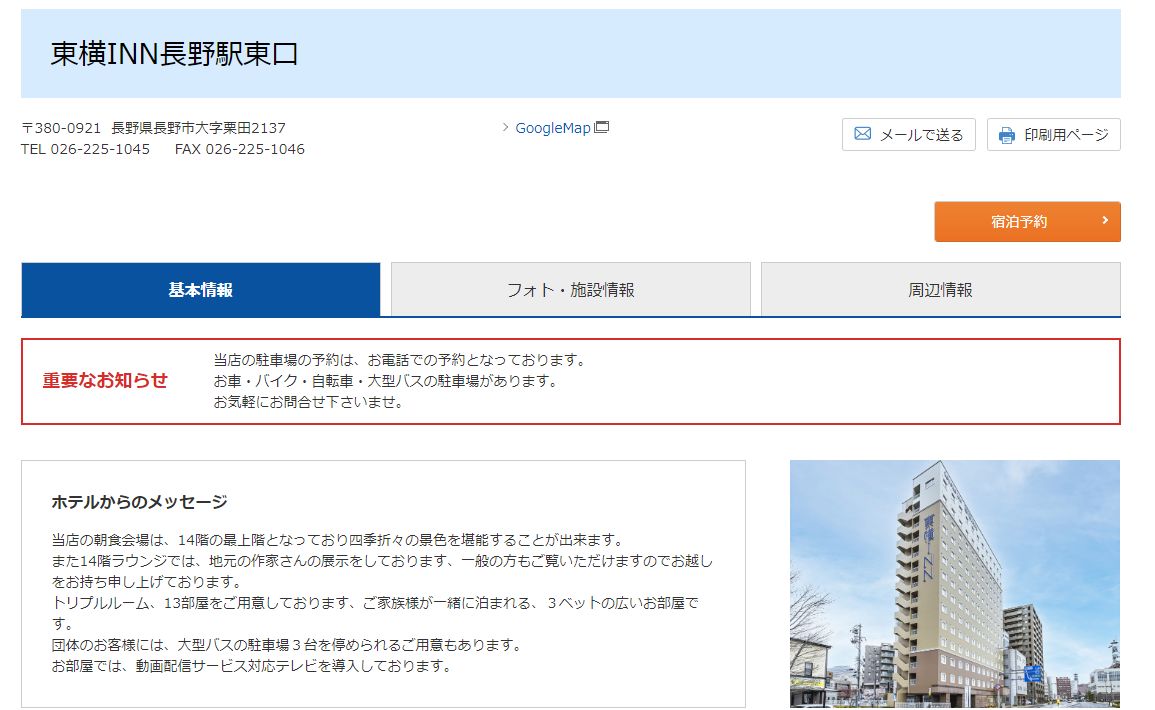The width and height of the screenshot is (1155, 710).
Task: Click the small chevron before GoogleMap
Action: point(505,127)
